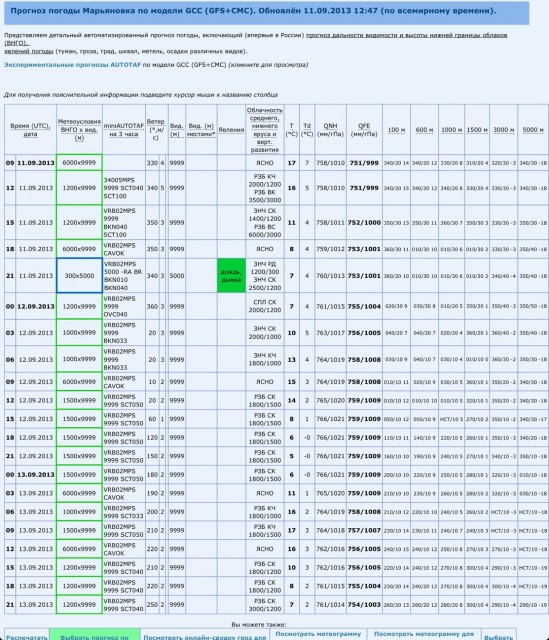
Task: Select the '34005MPS 9999 SCT040 SCT100' miniAUTOTAF cell
Action: point(124,188)
